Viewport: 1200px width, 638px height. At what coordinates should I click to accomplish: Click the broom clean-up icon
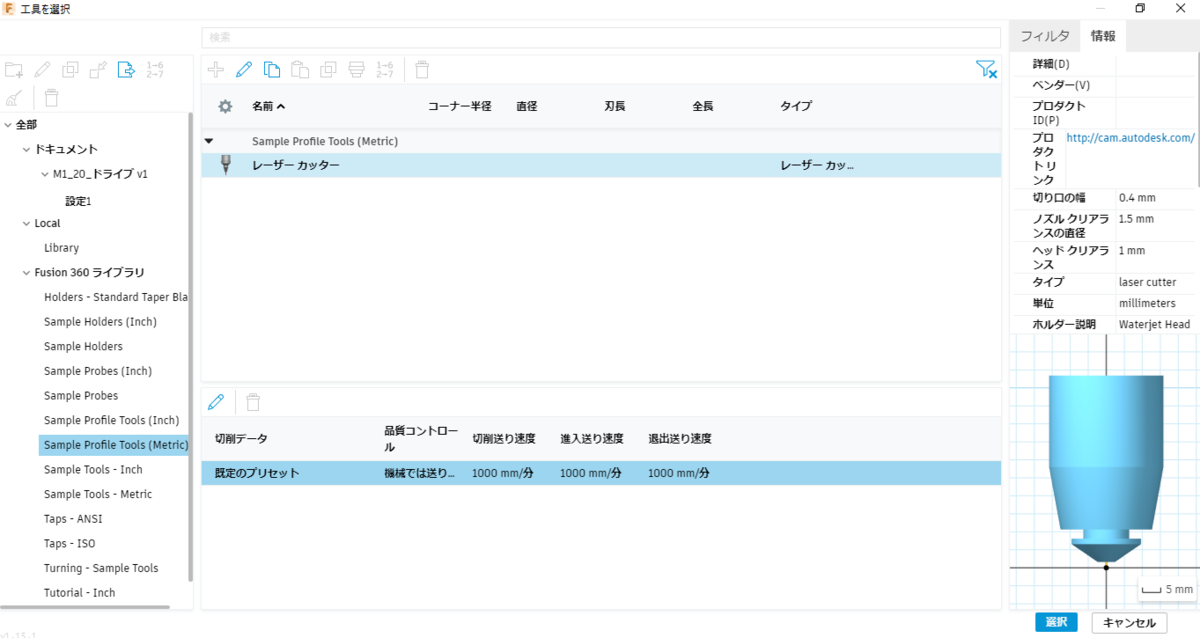13,98
